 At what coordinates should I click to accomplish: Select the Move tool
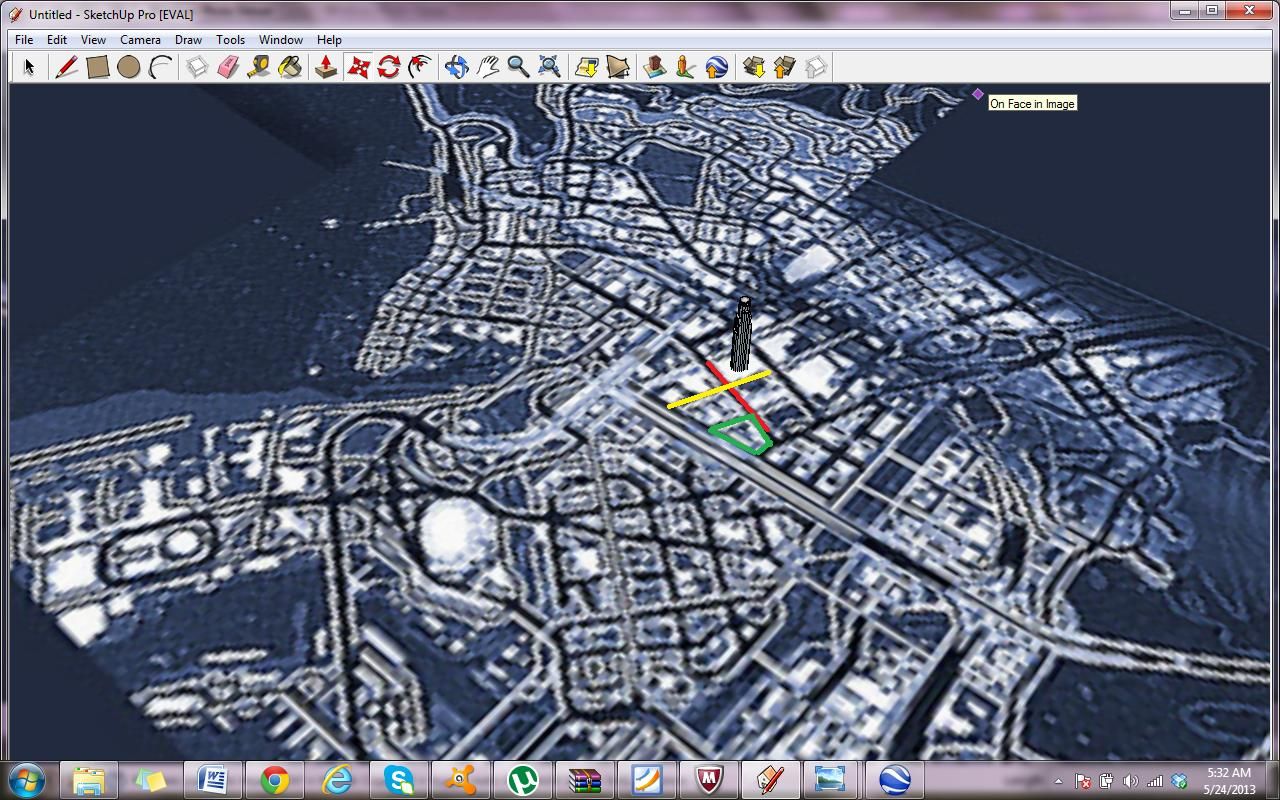pos(358,67)
